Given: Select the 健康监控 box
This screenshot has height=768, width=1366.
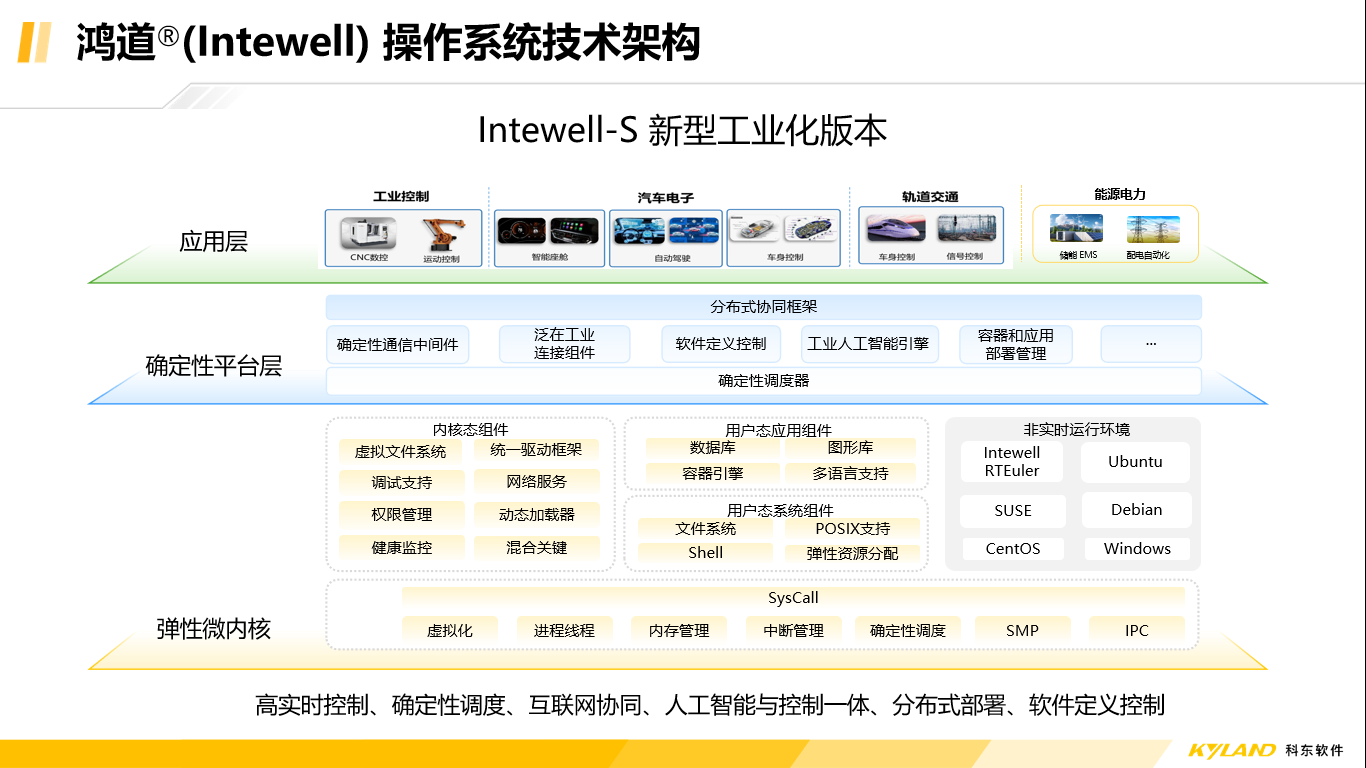Looking at the screenshot, I should tap(401, 548).
